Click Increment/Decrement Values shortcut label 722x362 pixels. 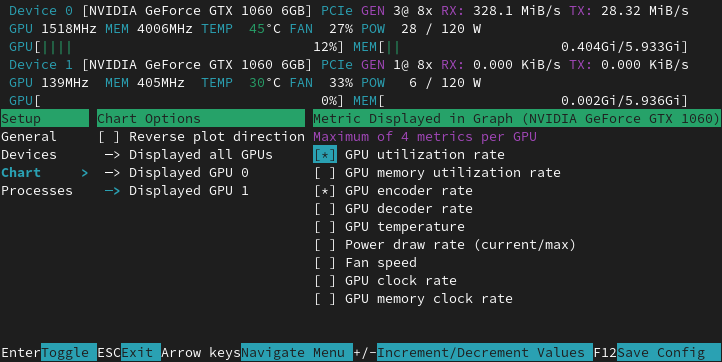point(485,352)
